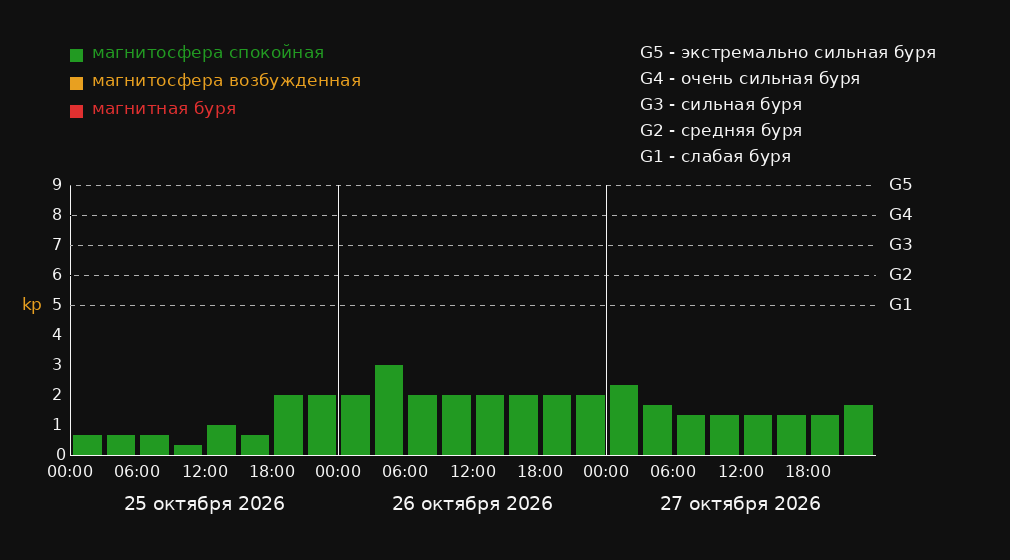The image size is (1010, 560).
Task: Click the G3 label beside the gridline
Action: (900, 245)
